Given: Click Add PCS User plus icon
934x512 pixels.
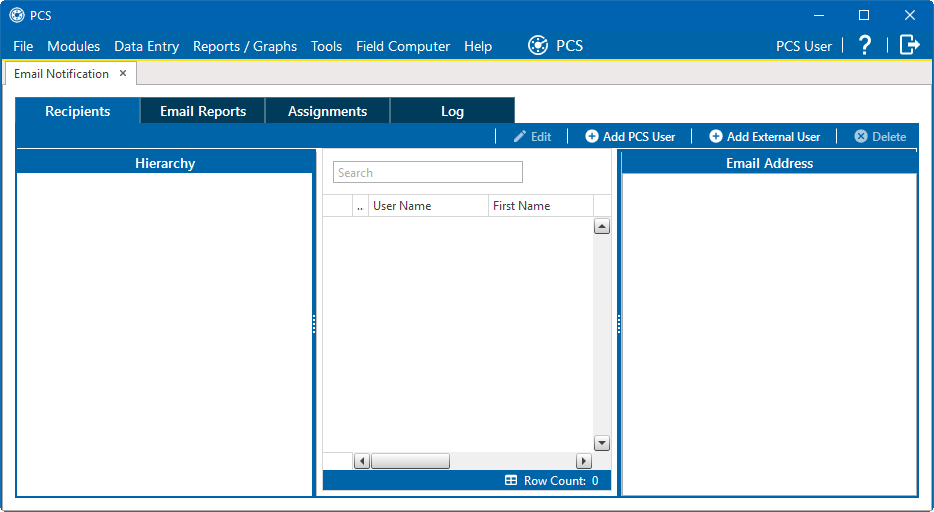Looking at the screenshot, I should coord(592,136).
